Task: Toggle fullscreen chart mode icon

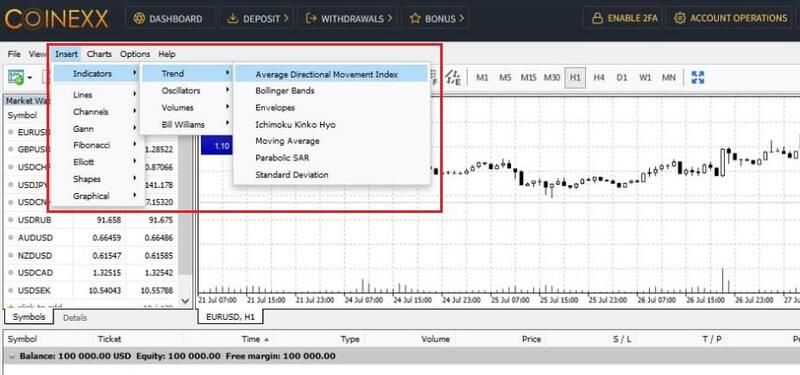Action: pos(697,78)
